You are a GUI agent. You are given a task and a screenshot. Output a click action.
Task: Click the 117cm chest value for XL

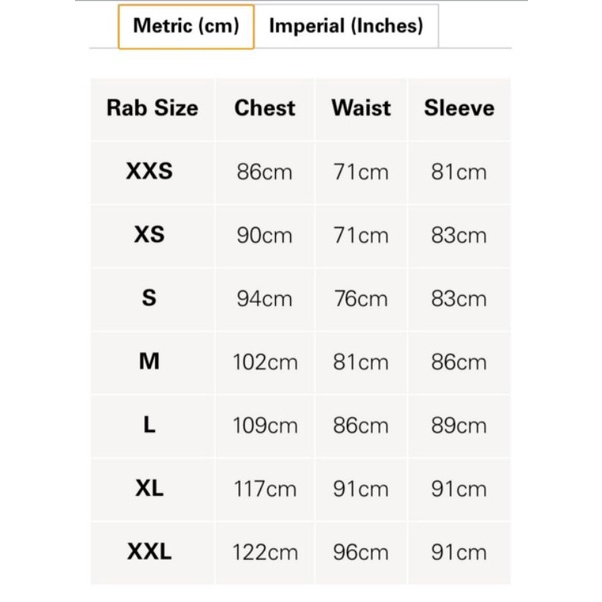[265, 489]
